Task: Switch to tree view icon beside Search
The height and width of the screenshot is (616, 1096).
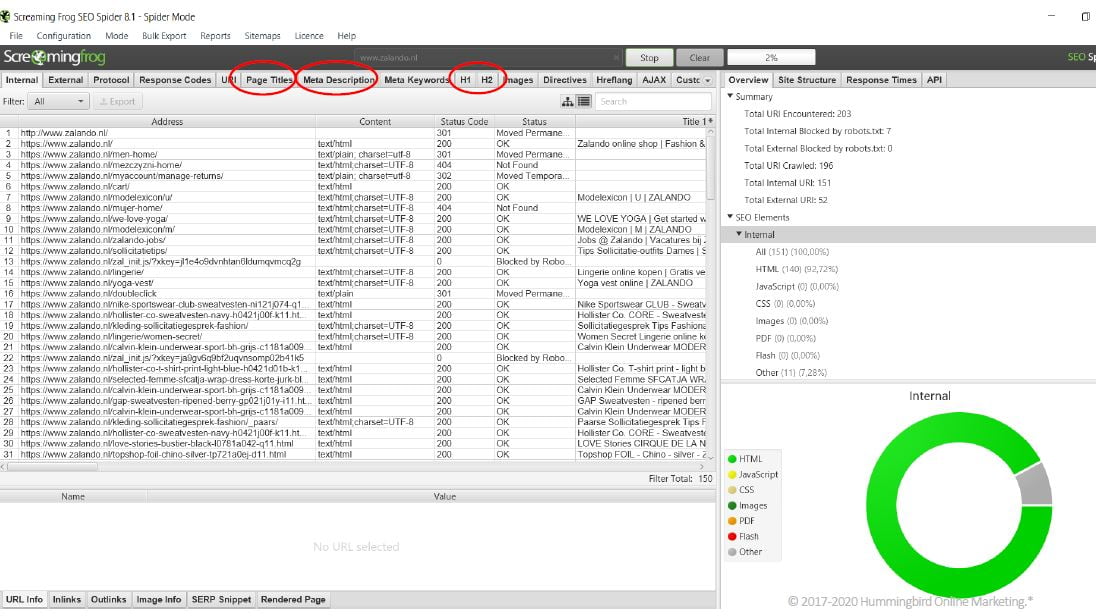Action: tap(568, 101)
